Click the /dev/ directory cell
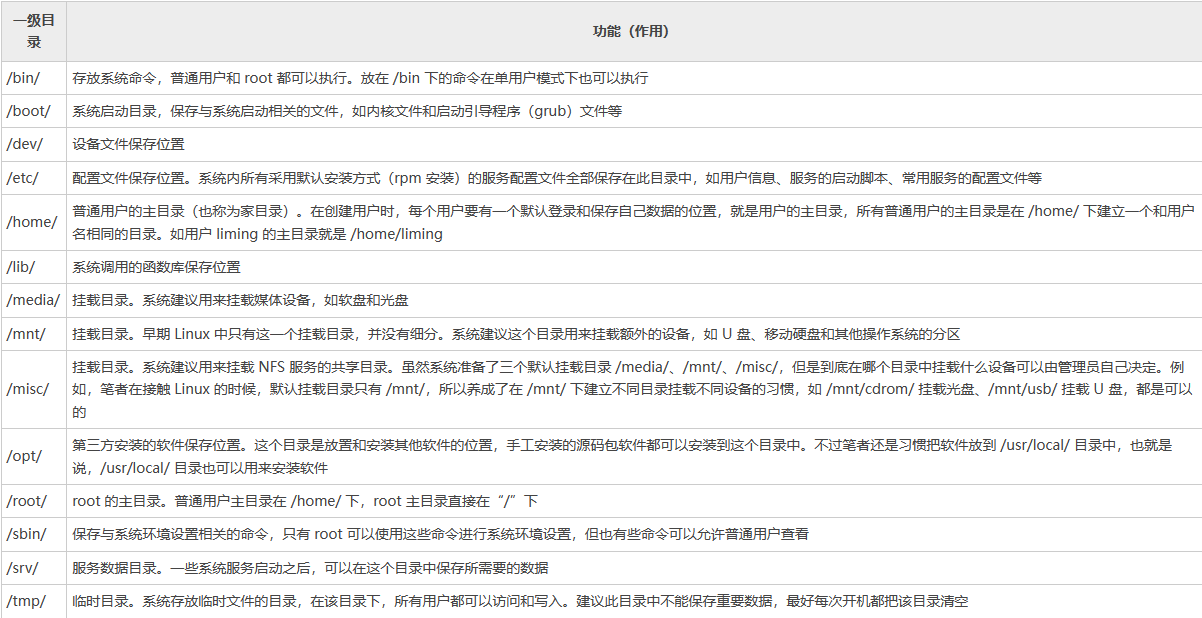Viewport: 1202px width, 618px height. [x=24, y=144]
